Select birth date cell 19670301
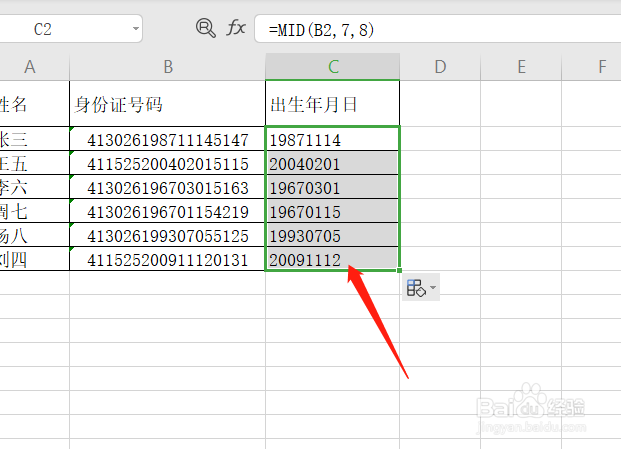The height and width of the screenshot is (449, 621). [x=333, y=187]
